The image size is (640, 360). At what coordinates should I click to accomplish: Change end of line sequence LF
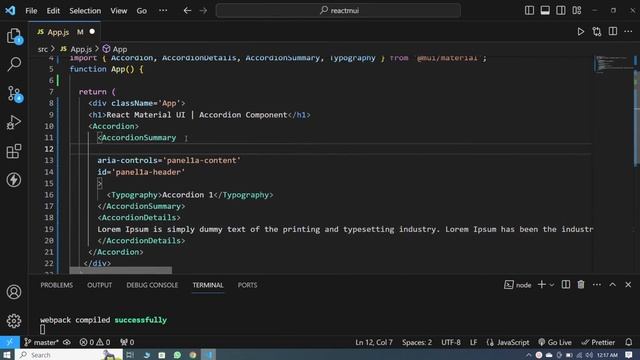point(473,342)
